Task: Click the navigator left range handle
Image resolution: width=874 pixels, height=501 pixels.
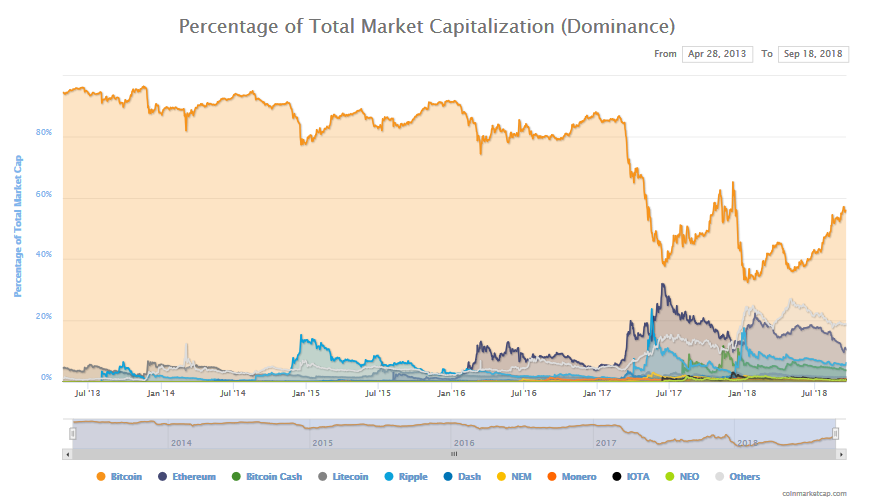Action: click(x=72, y=433)
